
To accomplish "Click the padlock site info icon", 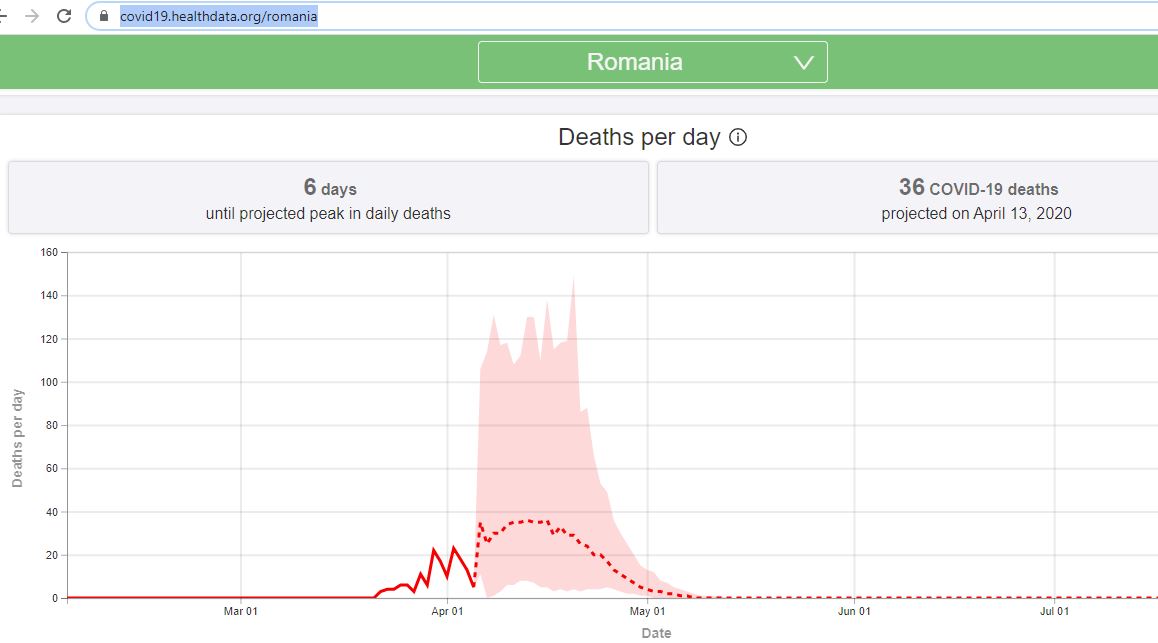I will pyautogui.click(x=104, y=16).
